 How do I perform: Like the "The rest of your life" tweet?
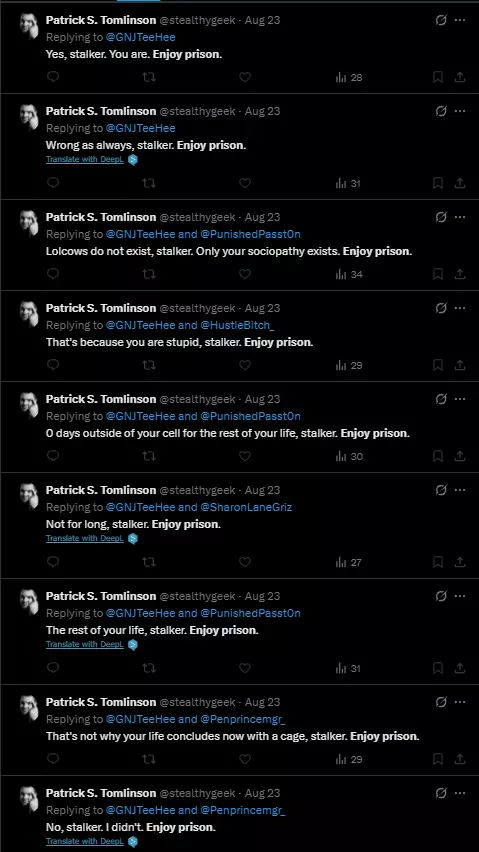(245, 668)
